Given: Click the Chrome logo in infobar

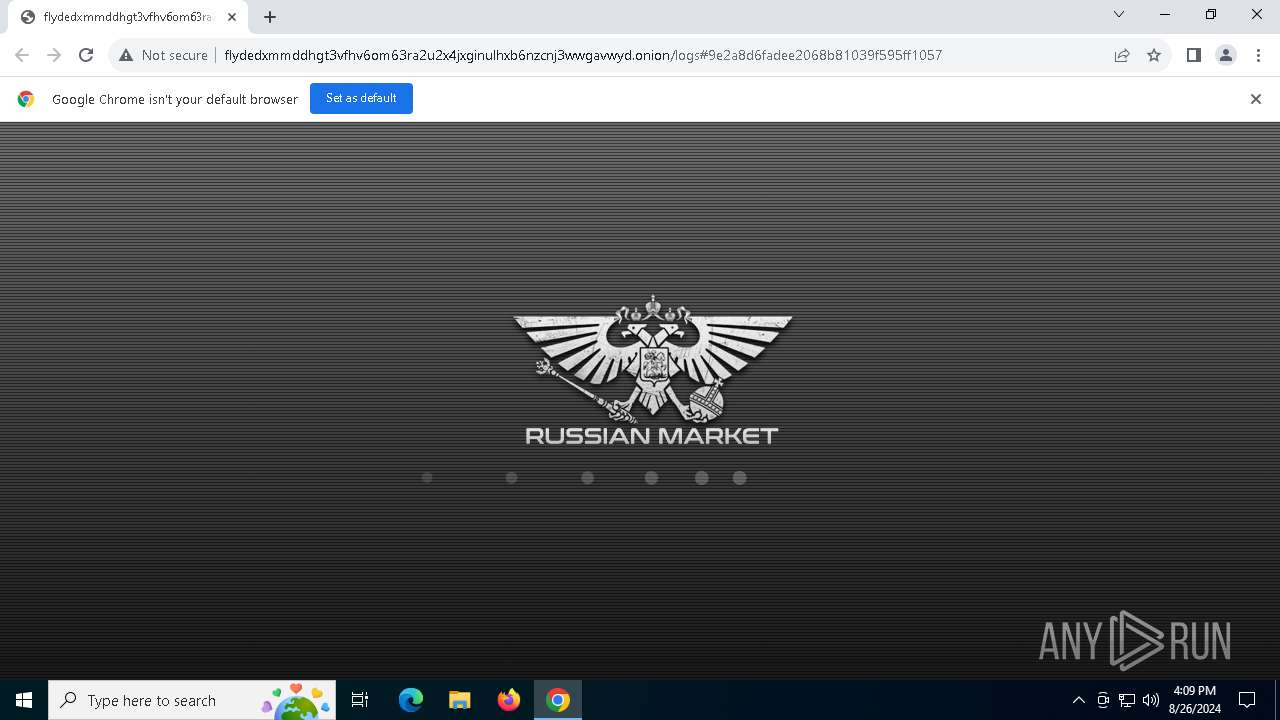Looking at the screenshot, I should point(26,99).
